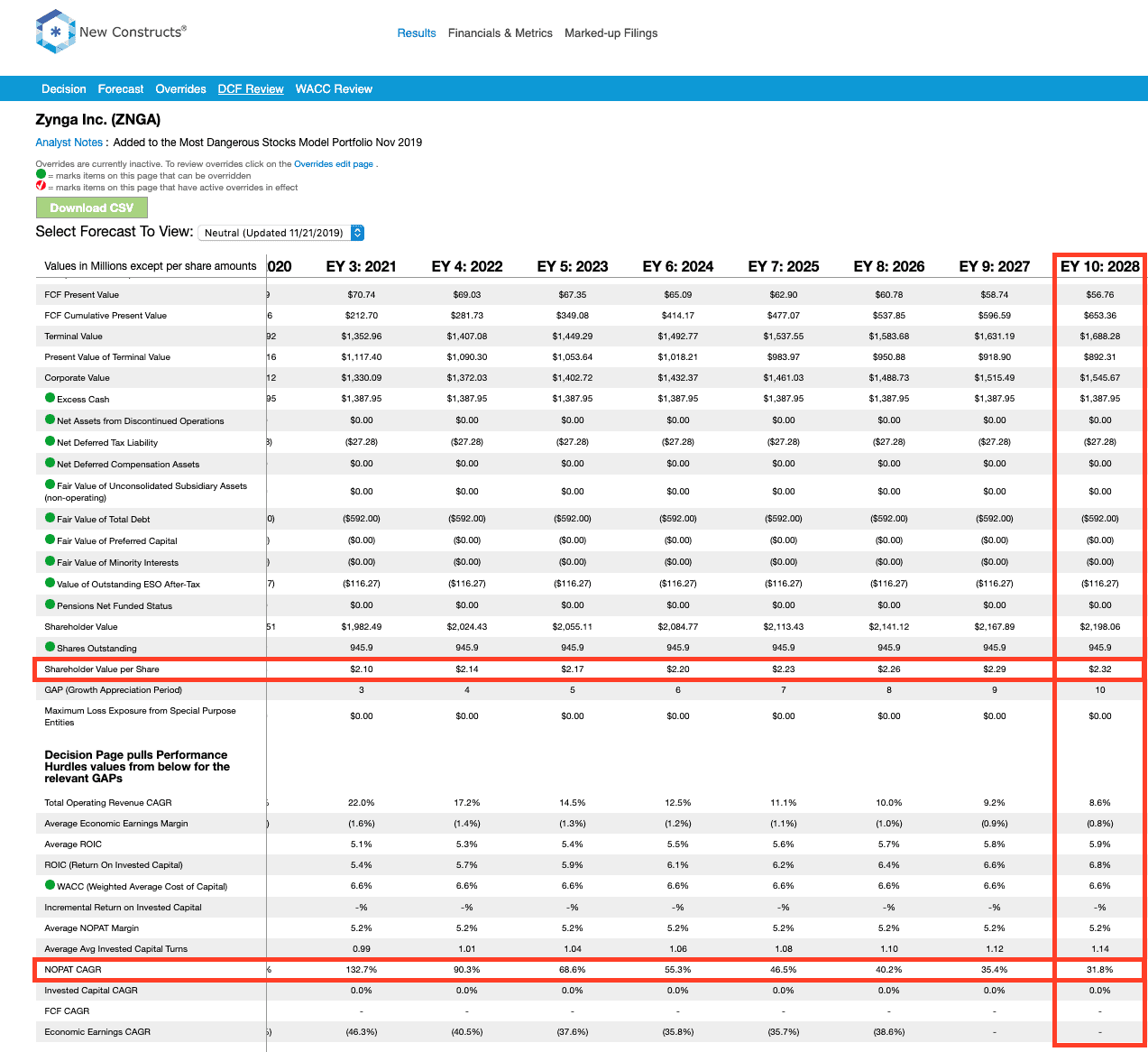This screenshot has width=1148, height=1052.
Task: Click the red active-override legend icon
Action: [x=41, y=186]
